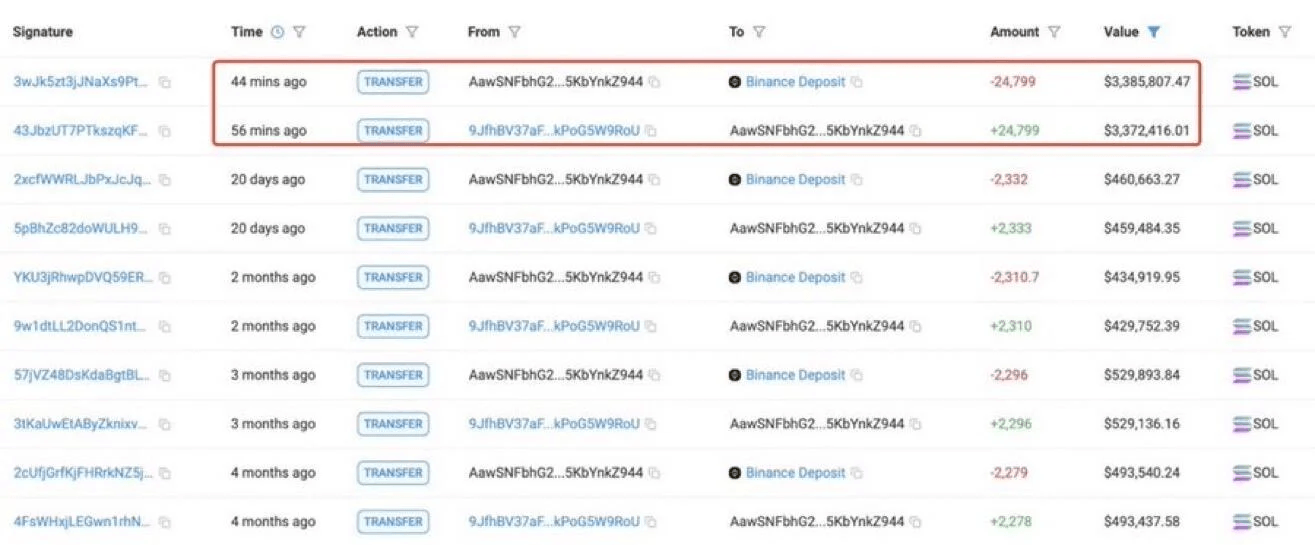Click clock icon beside Time header

tap(278, 32)
